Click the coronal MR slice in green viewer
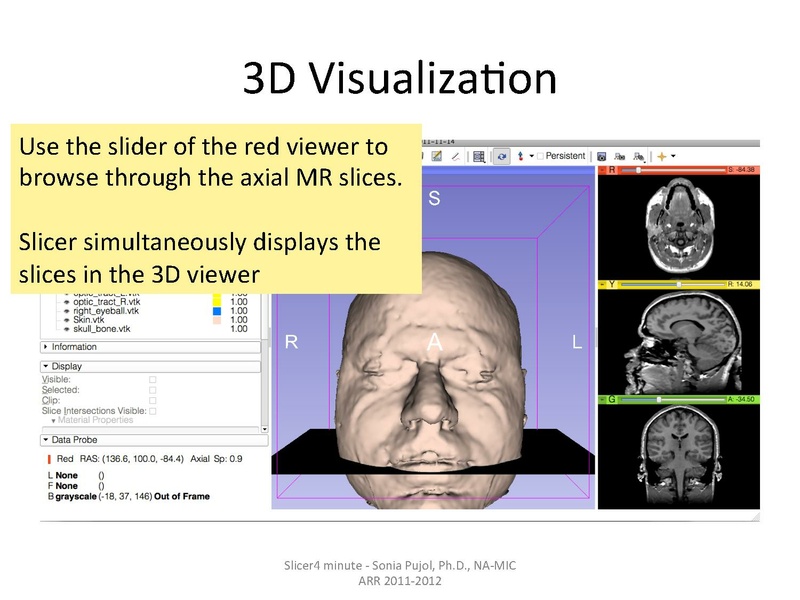 (x=680, y=456)
